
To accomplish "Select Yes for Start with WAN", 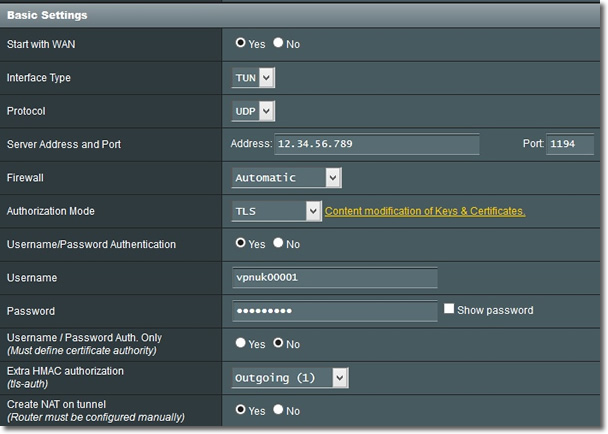I will click(x=240, y=43).
